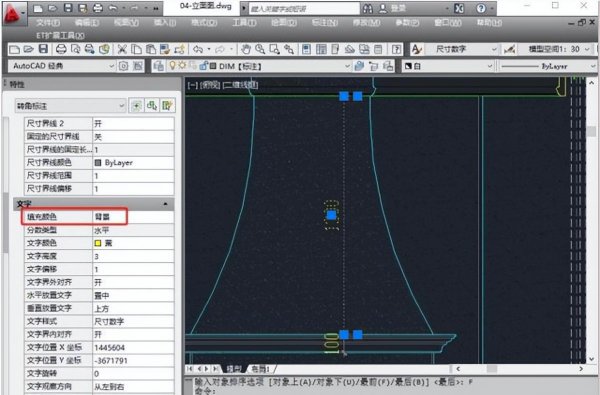Click the Cut scissors icon
This screenshot has width=600, height=395.
click(122, 49)
